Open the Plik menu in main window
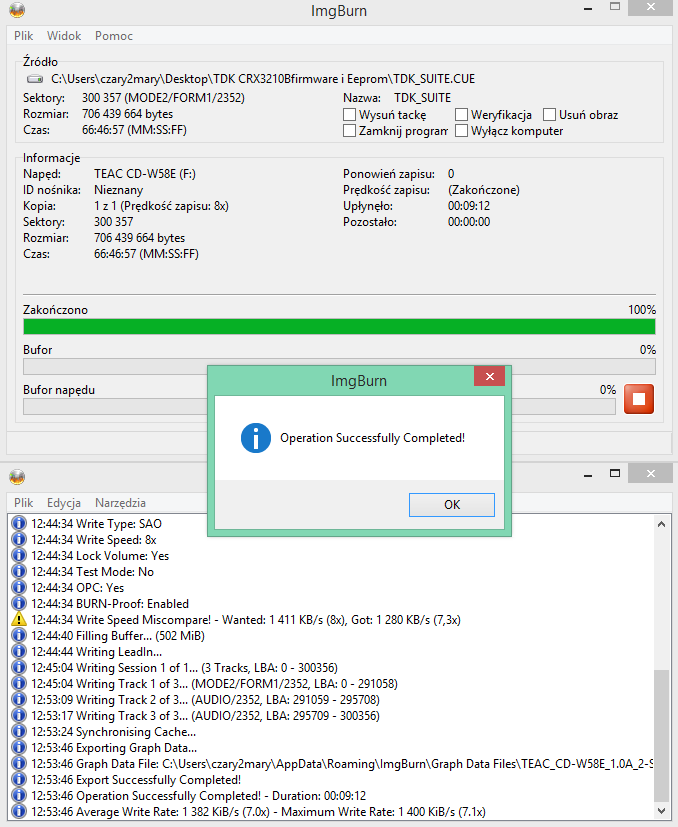678x827 pixels. pos(23,36)
